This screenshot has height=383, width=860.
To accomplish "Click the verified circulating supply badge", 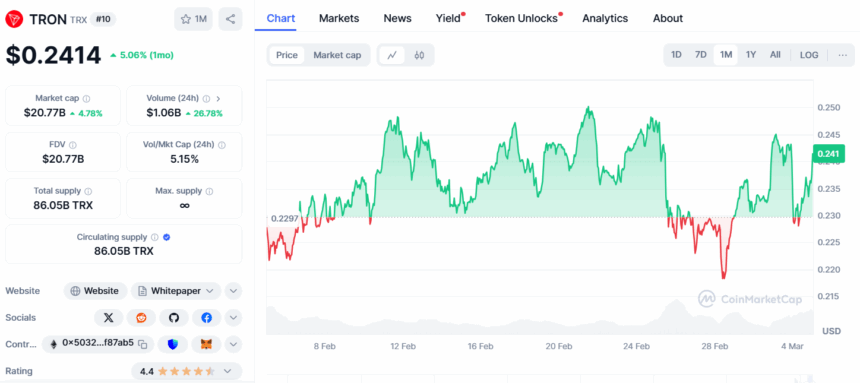I will pos(167,237).
